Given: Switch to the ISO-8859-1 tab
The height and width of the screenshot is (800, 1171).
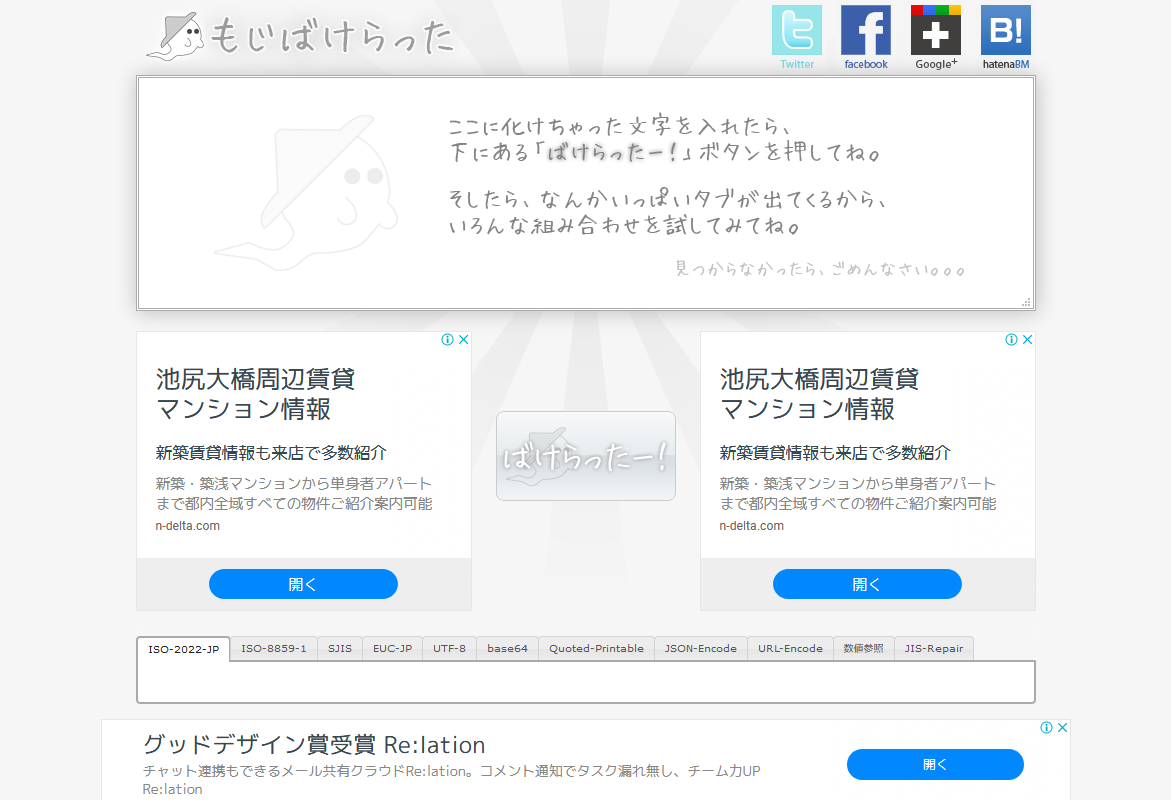Looking at the screenshot, I should click(273, 649).
